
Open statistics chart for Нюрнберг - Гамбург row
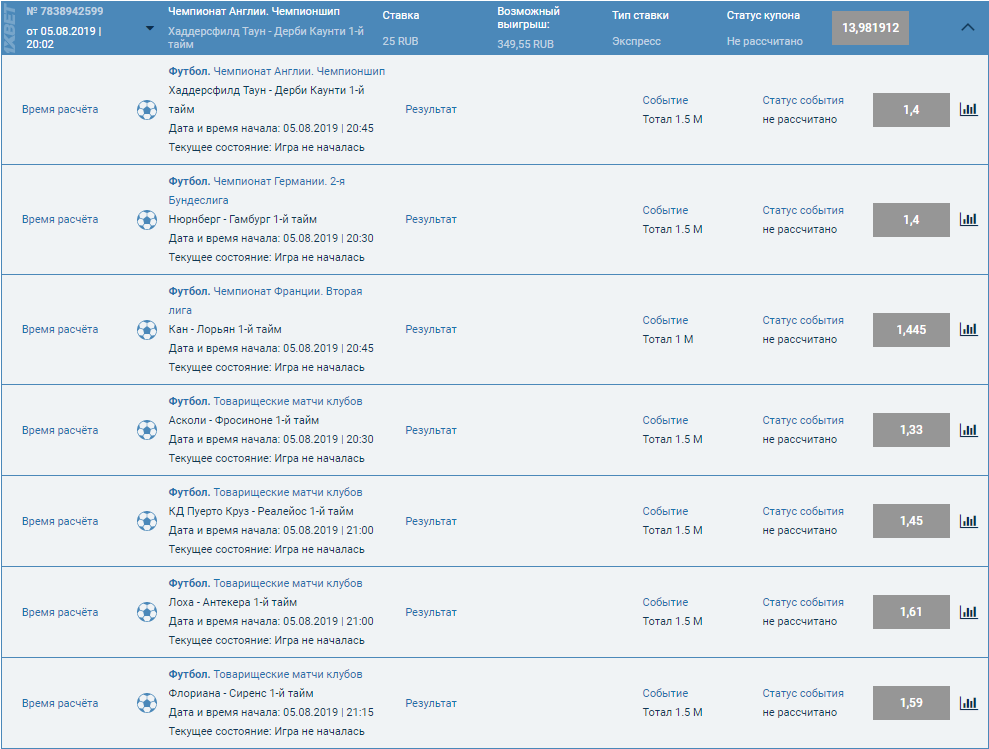[x=968, y=219]
